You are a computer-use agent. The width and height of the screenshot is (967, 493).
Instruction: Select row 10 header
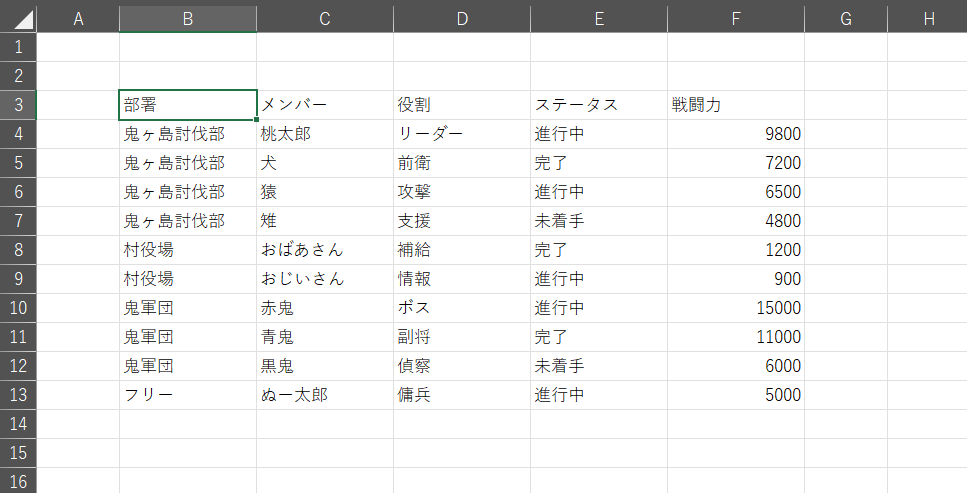pyautogui.click(x=18, y=308)
